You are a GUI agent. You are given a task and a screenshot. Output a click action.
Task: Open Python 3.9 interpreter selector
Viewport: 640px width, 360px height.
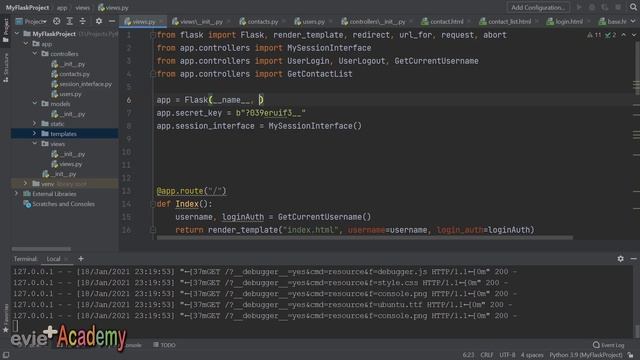click(586, 356)
